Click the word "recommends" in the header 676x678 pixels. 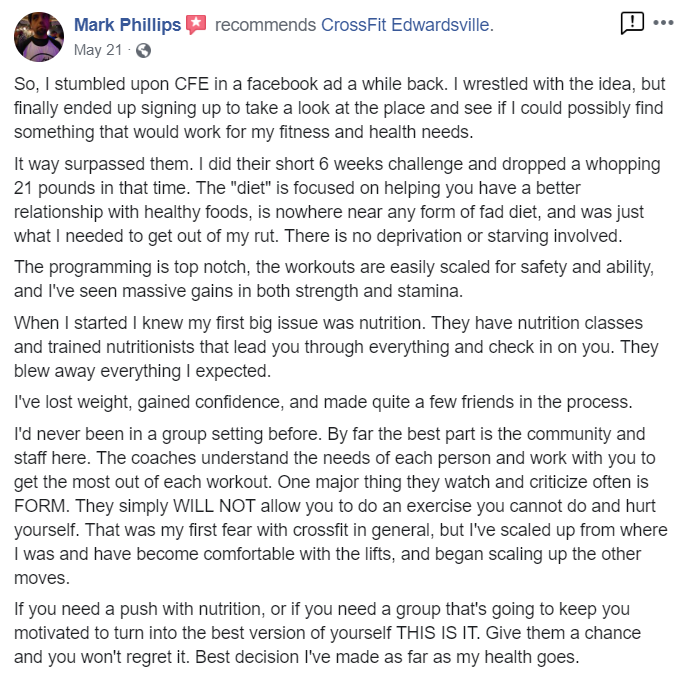point(266,25)
